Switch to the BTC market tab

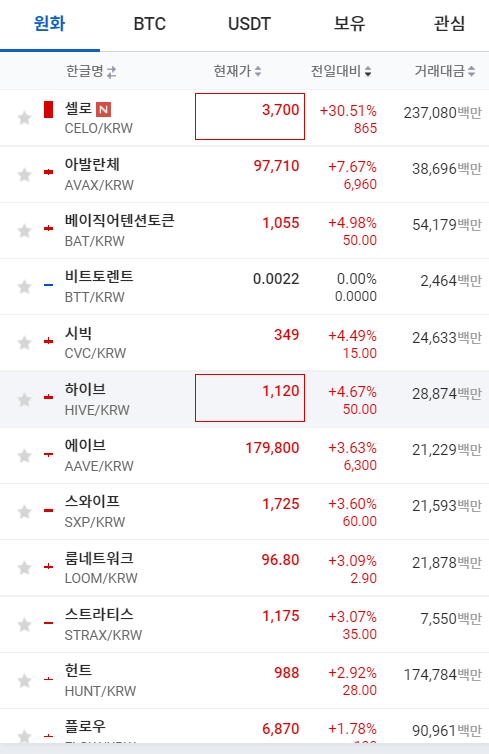[x=150, y=24]
